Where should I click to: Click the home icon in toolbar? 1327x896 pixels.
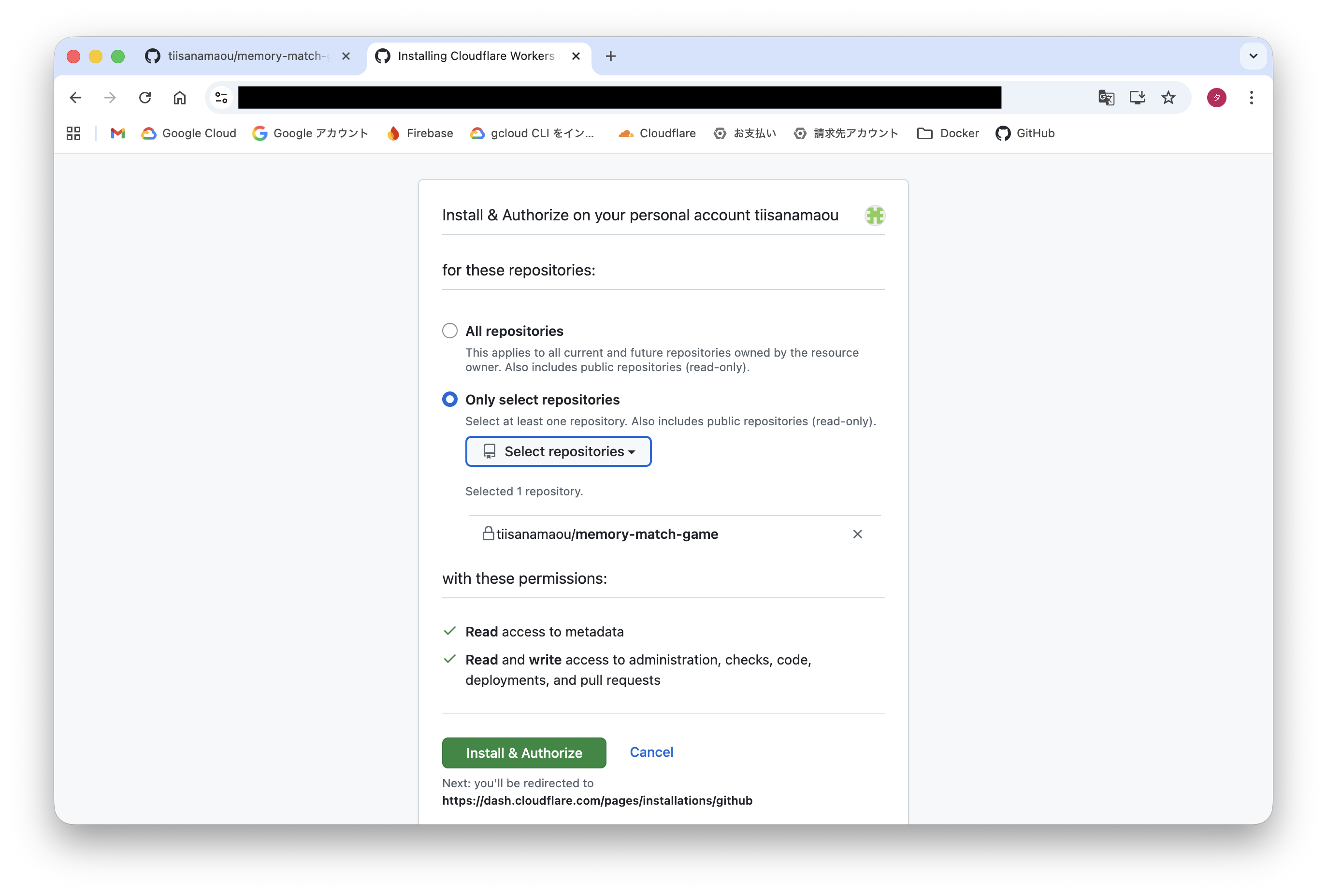[179, 98]
